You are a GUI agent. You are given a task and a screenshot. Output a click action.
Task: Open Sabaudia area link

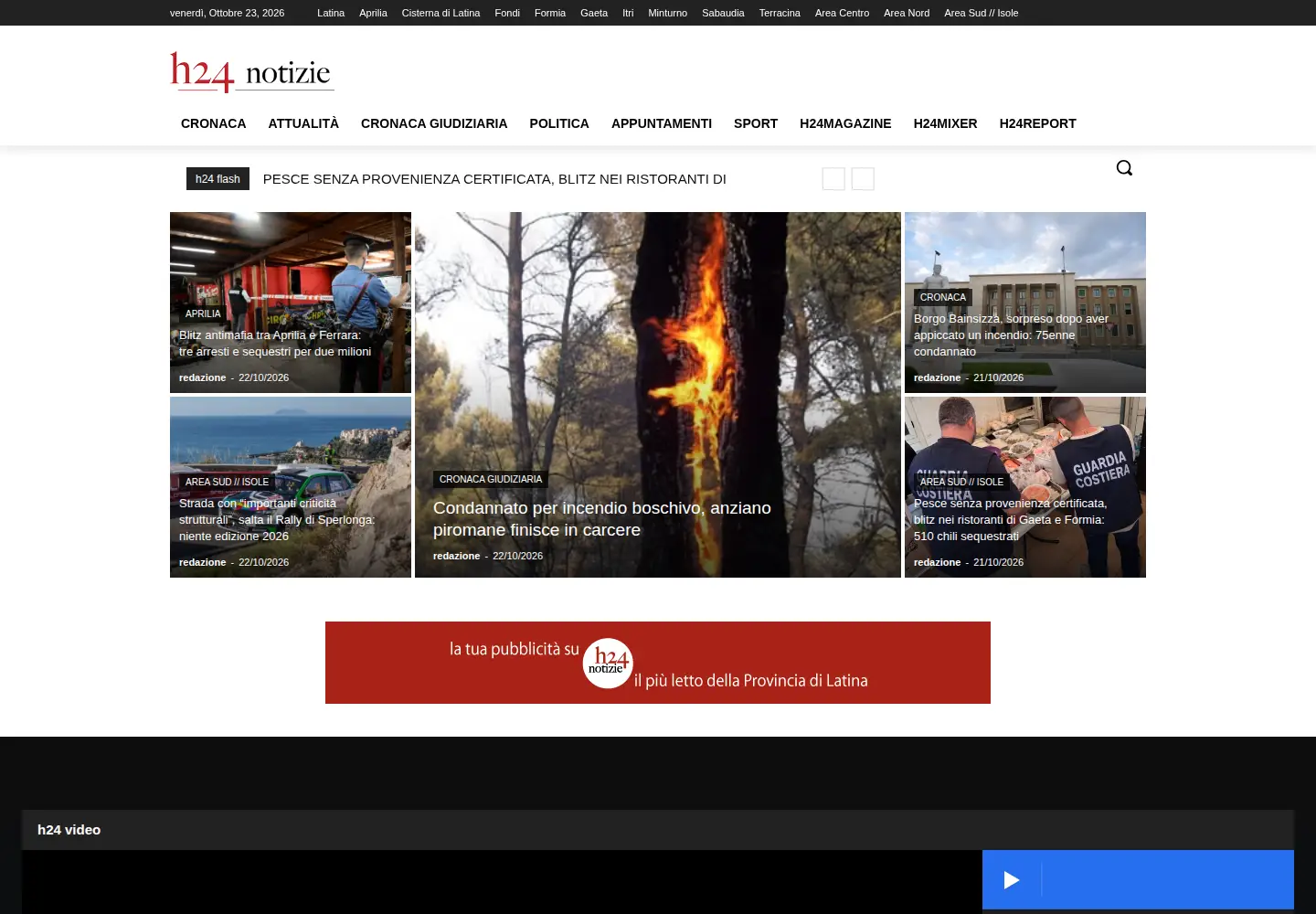pos(723,13)
